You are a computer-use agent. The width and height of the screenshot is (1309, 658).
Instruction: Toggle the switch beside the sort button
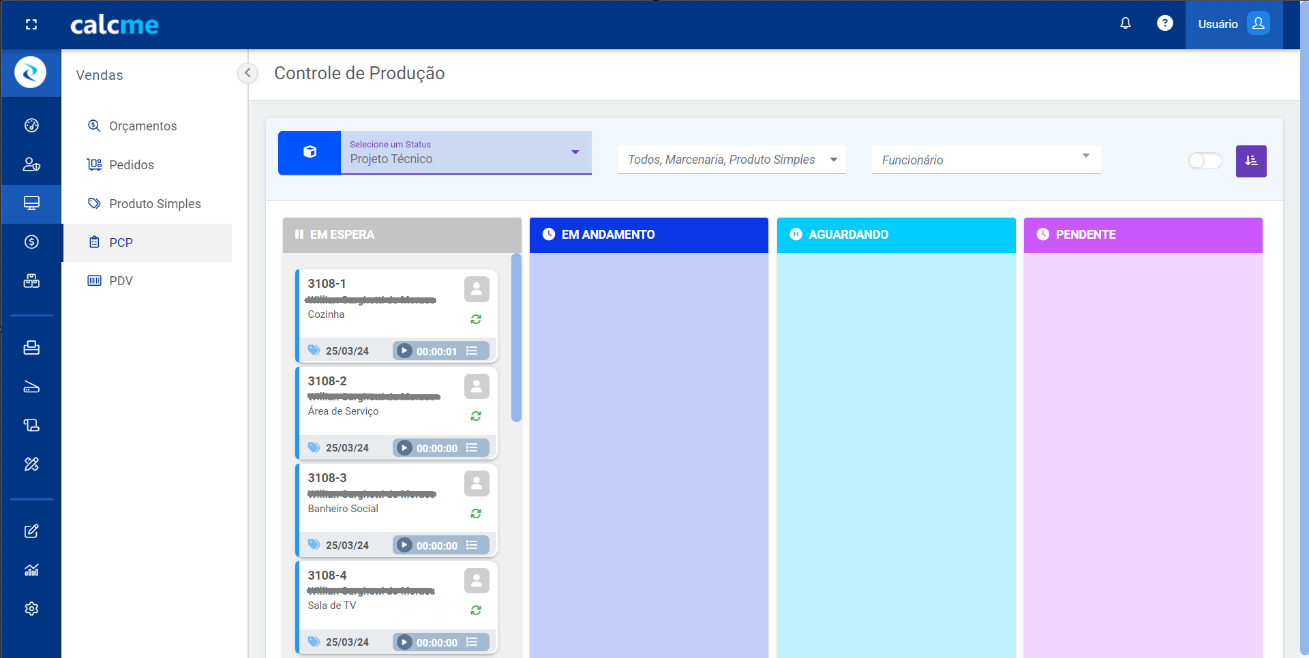(1205, 161)
